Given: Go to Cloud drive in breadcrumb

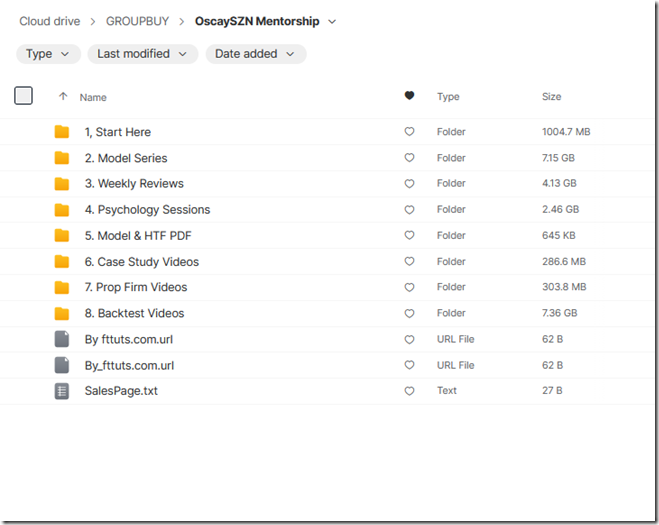Looking at the screenshot, I should click(49, 22).
